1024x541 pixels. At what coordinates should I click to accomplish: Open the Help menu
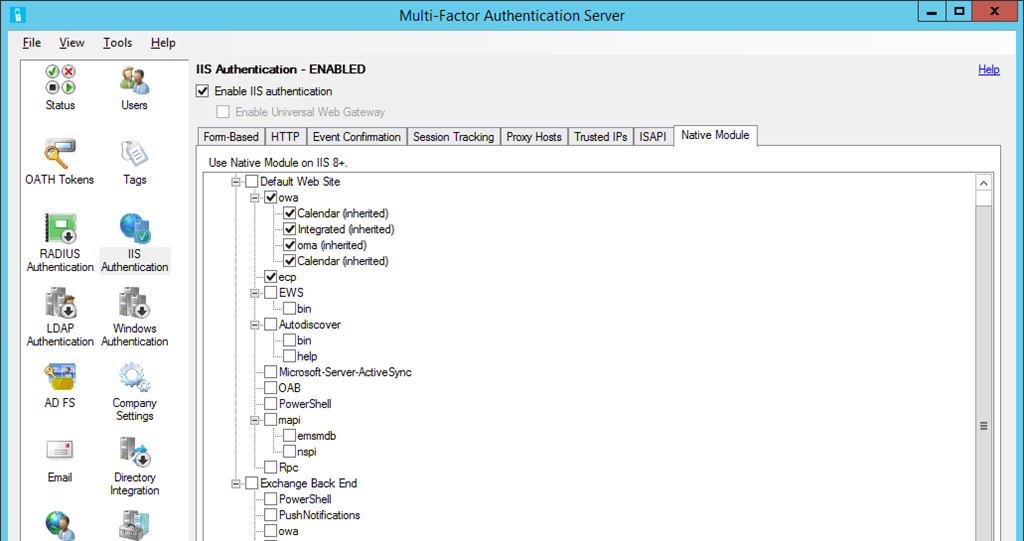pyautogui.click(x=163, y=42)
